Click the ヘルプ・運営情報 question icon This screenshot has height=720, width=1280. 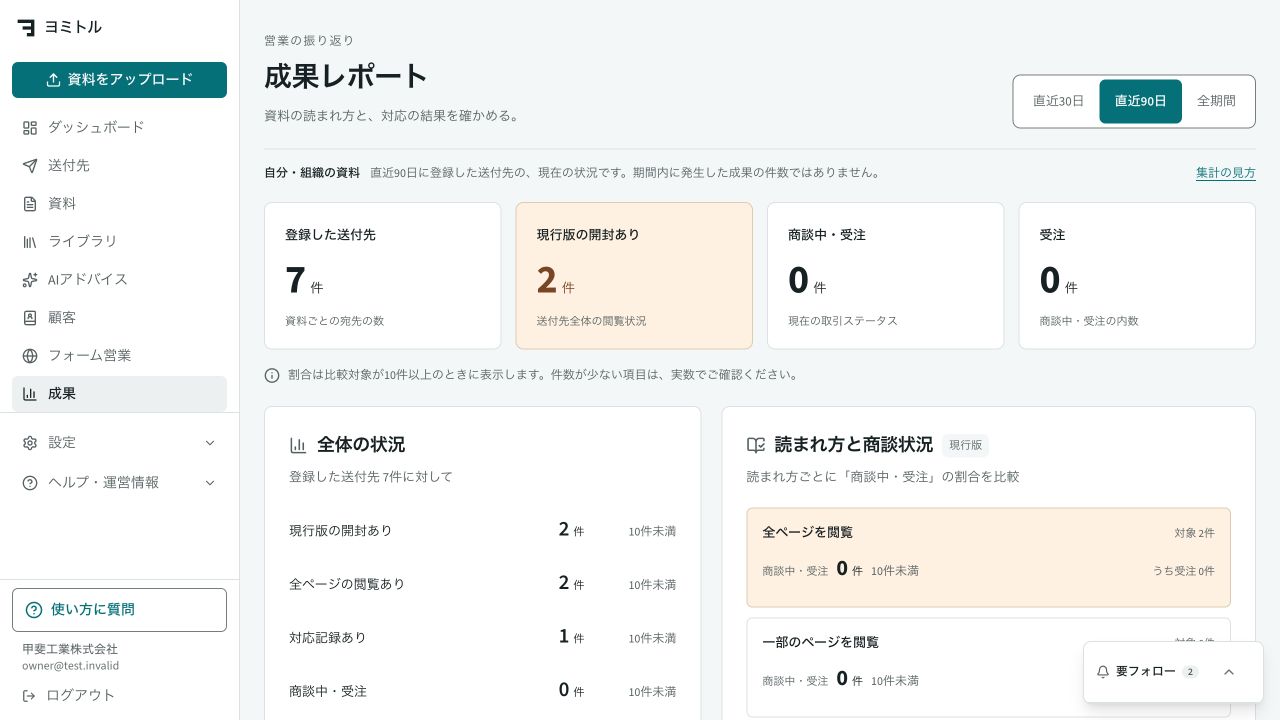[x=30, y=483]
